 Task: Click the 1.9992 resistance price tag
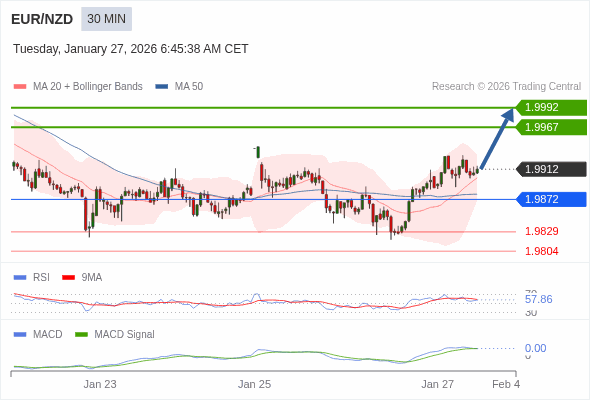pyautogui.click(x=551, y=108)
